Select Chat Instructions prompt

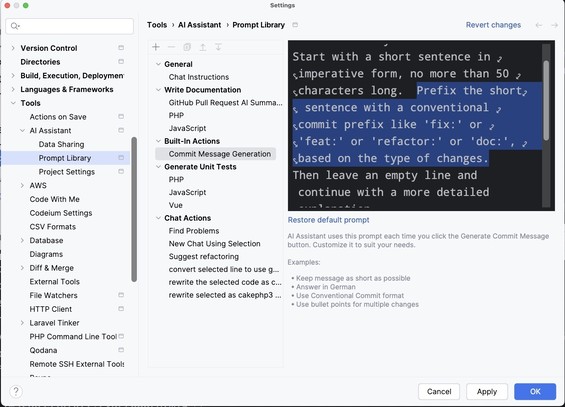pos(199,77)
